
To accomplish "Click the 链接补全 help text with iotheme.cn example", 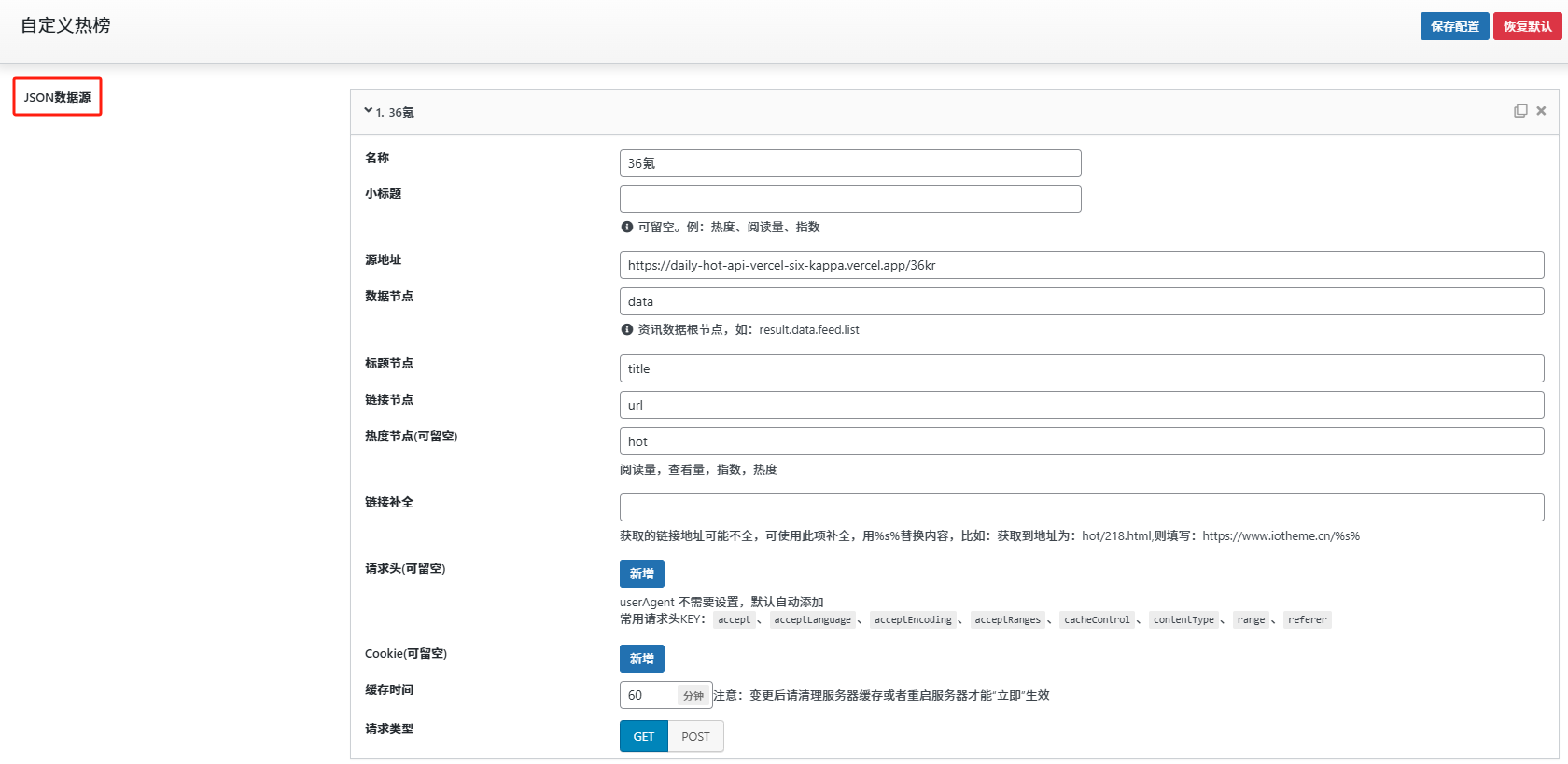I will 989,535.
